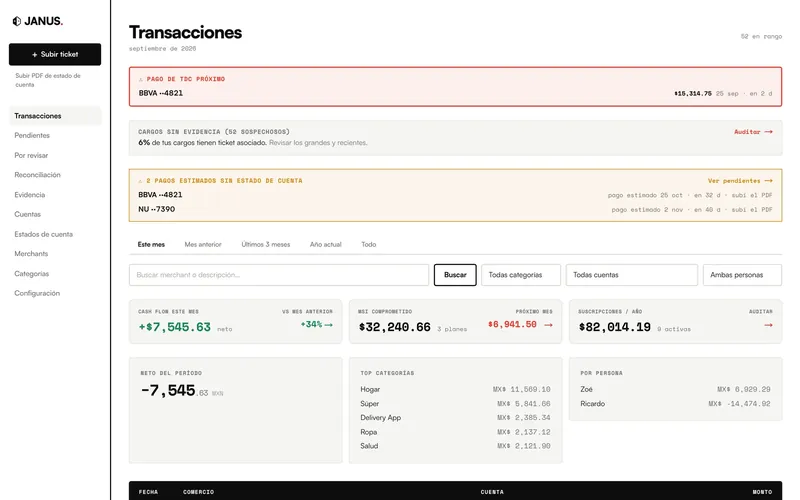Go to Estados de cuenta in sidebar
This screenshot has width=800, height=500.
click(x=43, y=234)
